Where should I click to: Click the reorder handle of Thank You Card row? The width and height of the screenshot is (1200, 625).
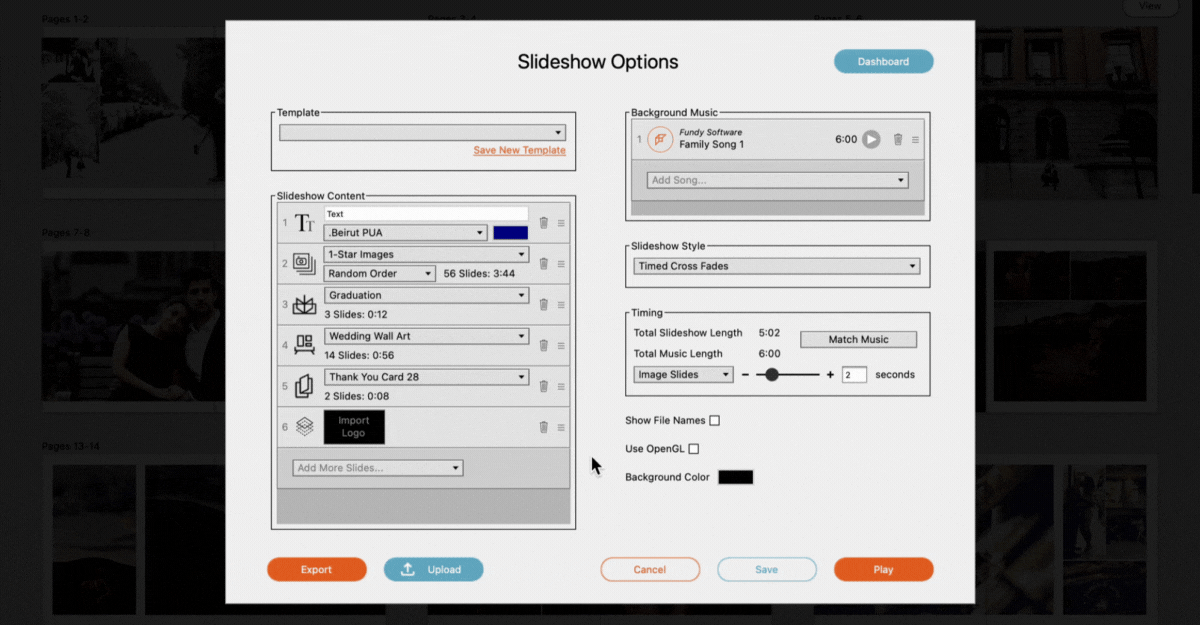tap(561, 386)
